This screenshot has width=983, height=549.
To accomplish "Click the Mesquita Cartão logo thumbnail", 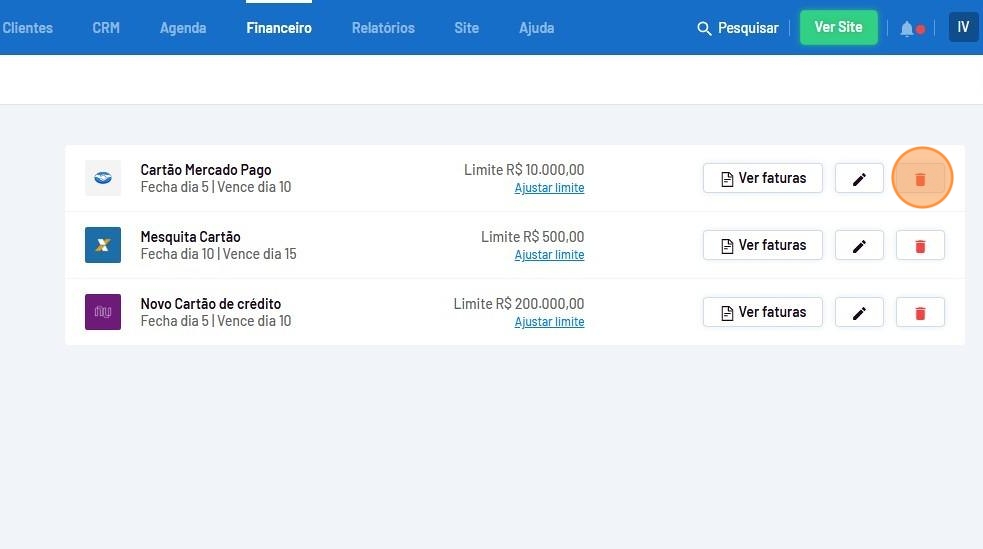I will tap(103, 245).
